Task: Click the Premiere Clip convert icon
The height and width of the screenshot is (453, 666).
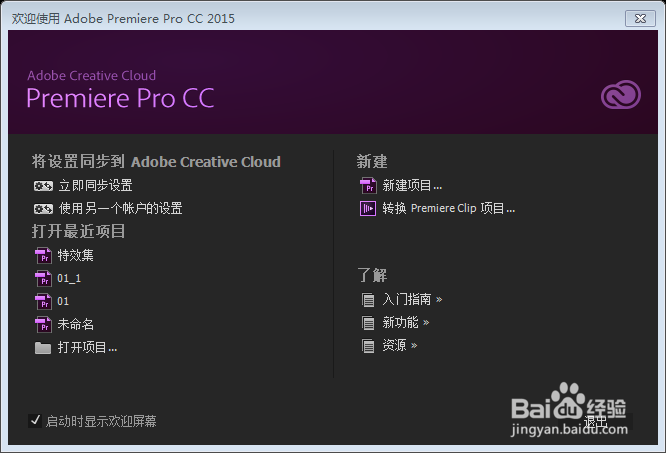Action: (368, 208)
